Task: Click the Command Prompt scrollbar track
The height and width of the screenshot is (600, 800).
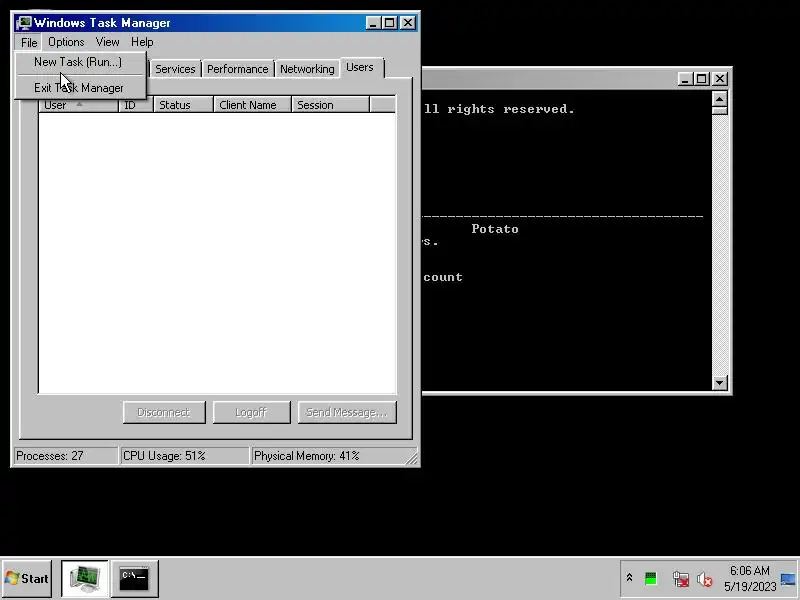Action: (x=719, y=245)
